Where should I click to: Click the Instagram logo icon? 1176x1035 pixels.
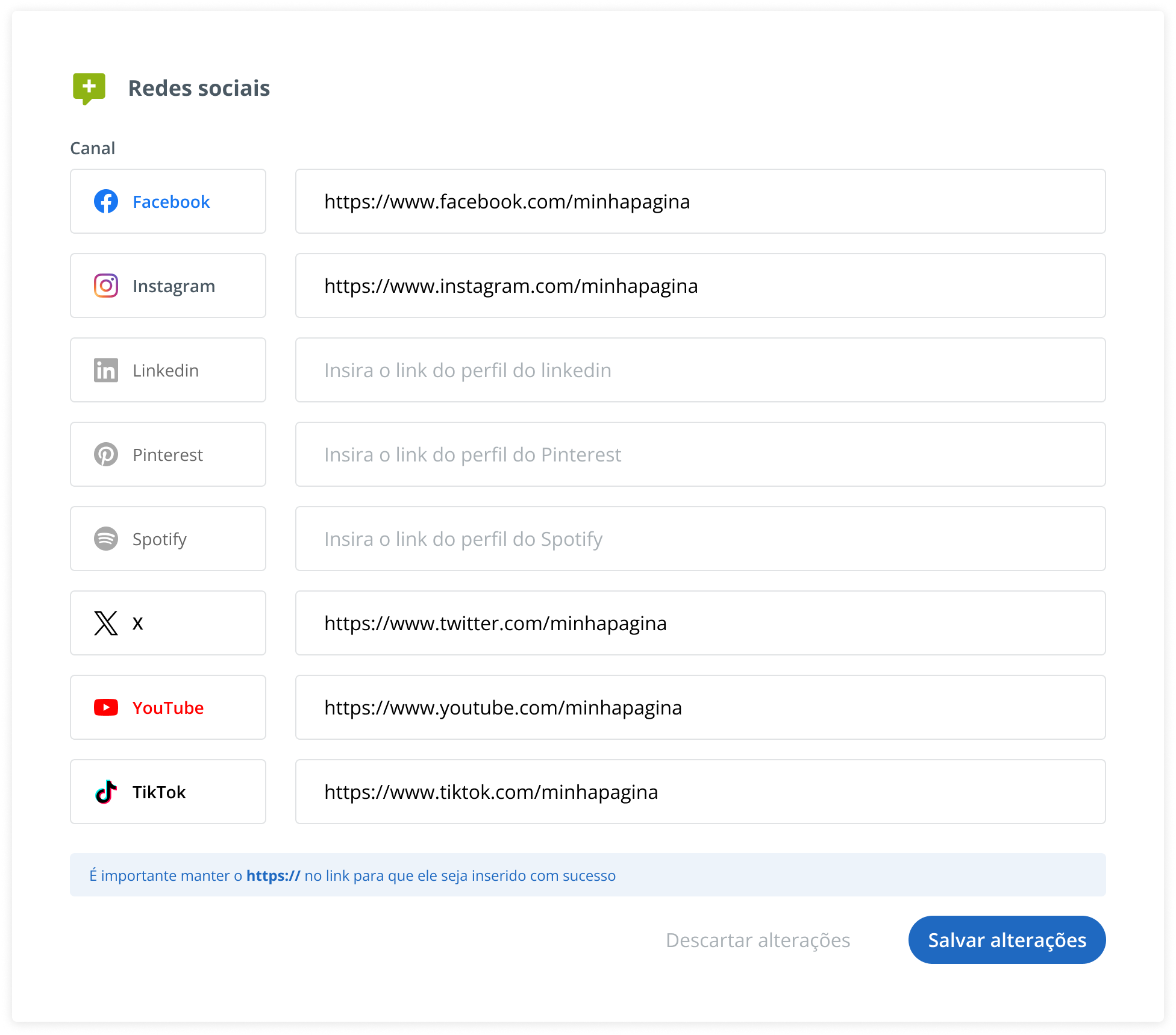pos(106,286)
